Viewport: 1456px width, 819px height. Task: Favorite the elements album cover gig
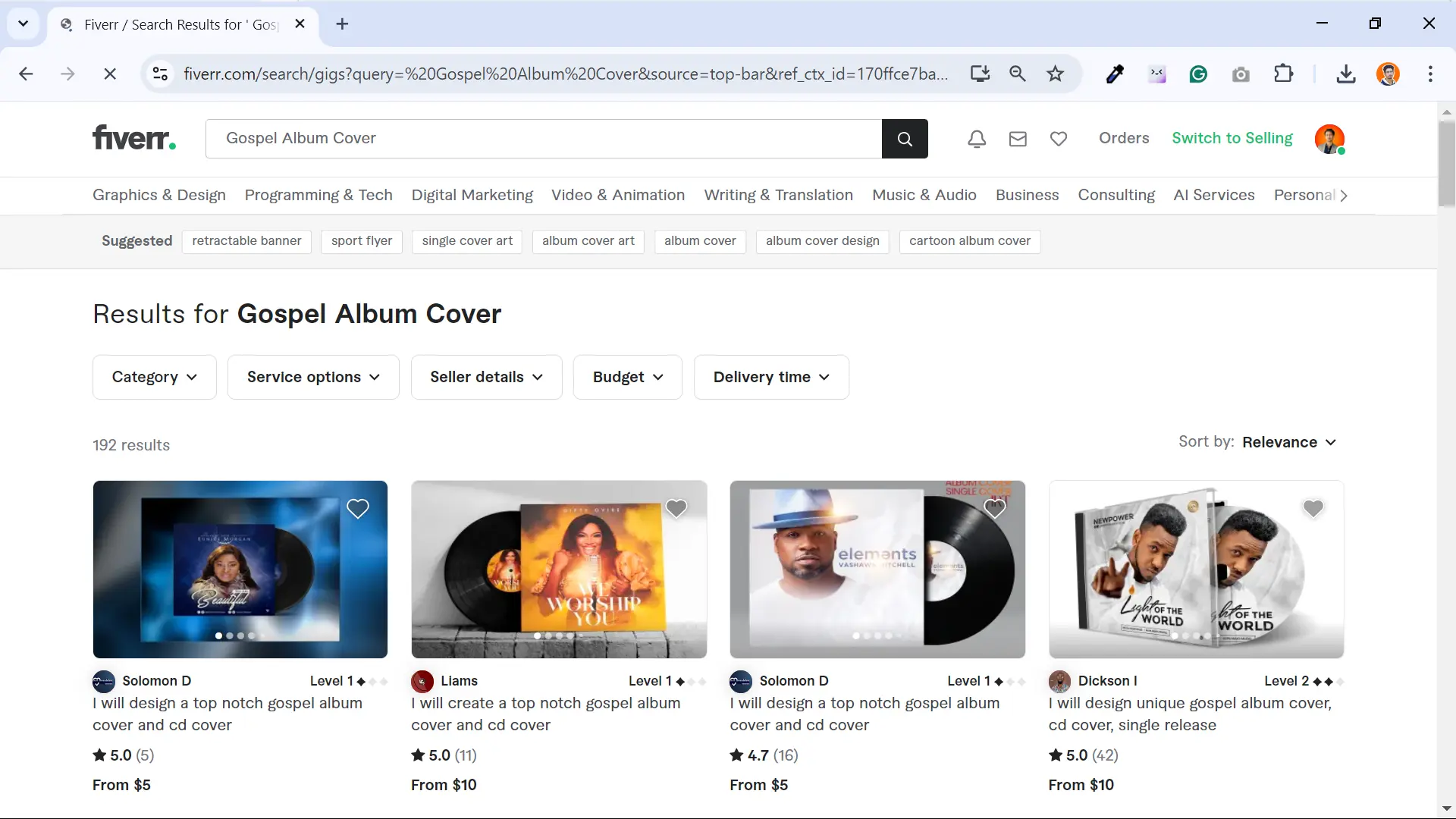tap(995, 508)
